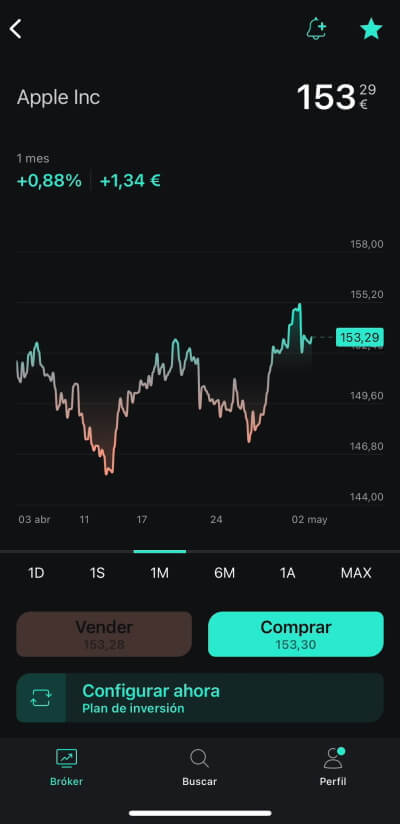Tap the chart's lowest trough point
This screenshot has height=824, width=400.
tap(109, 473)
